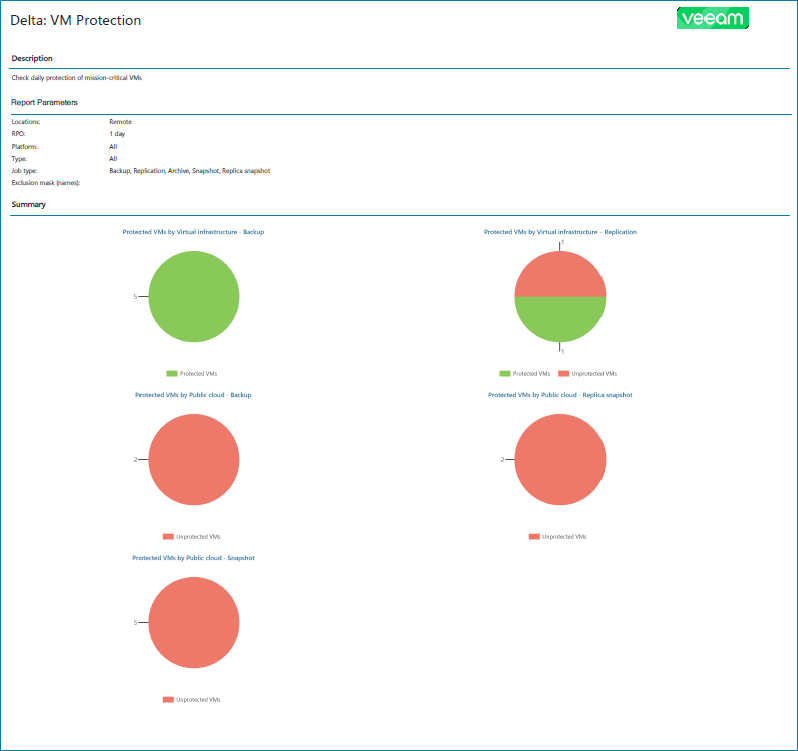The width and height of the screenshot is (798, 751).
Task: Click red legend swatch under Public cloud Backup chart
Action: coord(168,537)
